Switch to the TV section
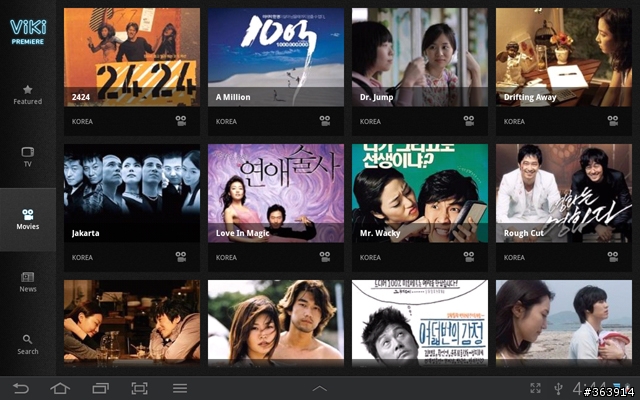This screenshot has width=640, height=400. pos(28,157)
